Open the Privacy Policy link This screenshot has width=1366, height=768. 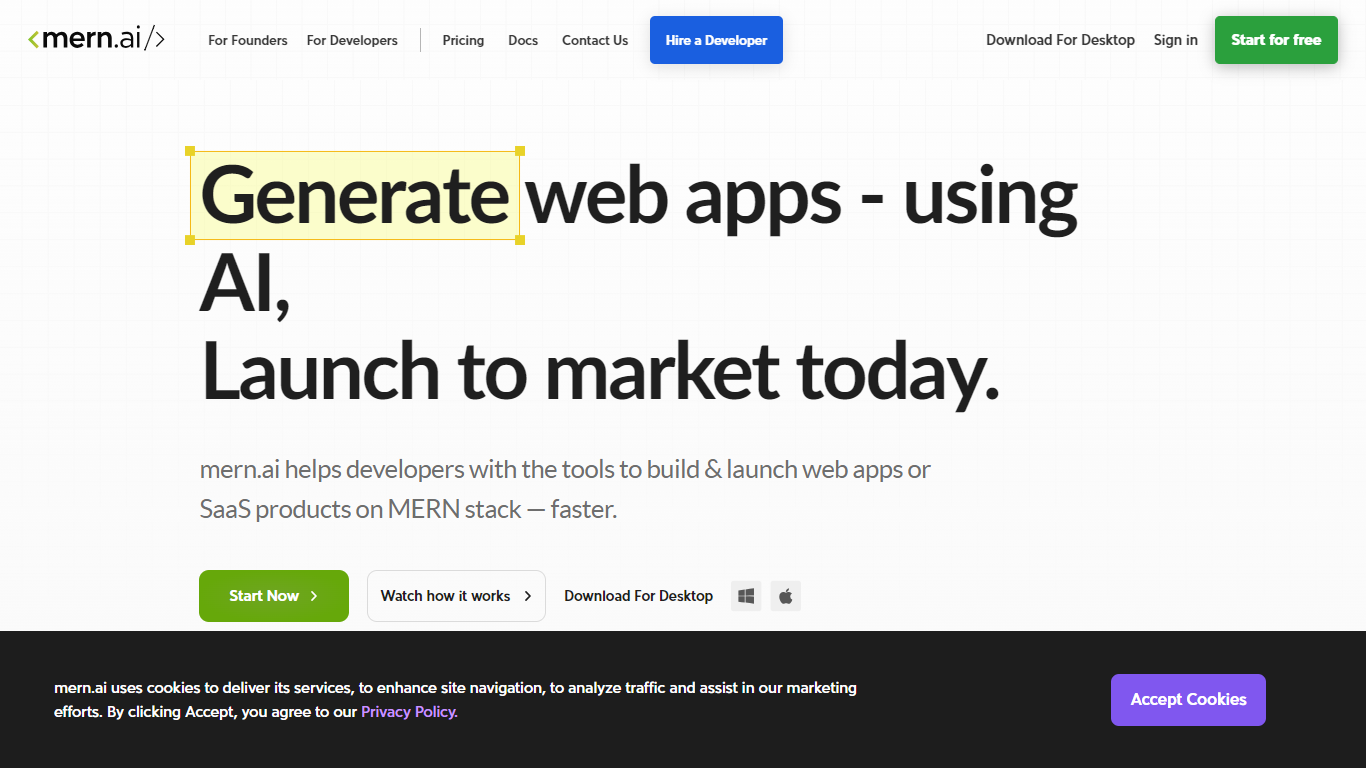[x=409, y=712]
